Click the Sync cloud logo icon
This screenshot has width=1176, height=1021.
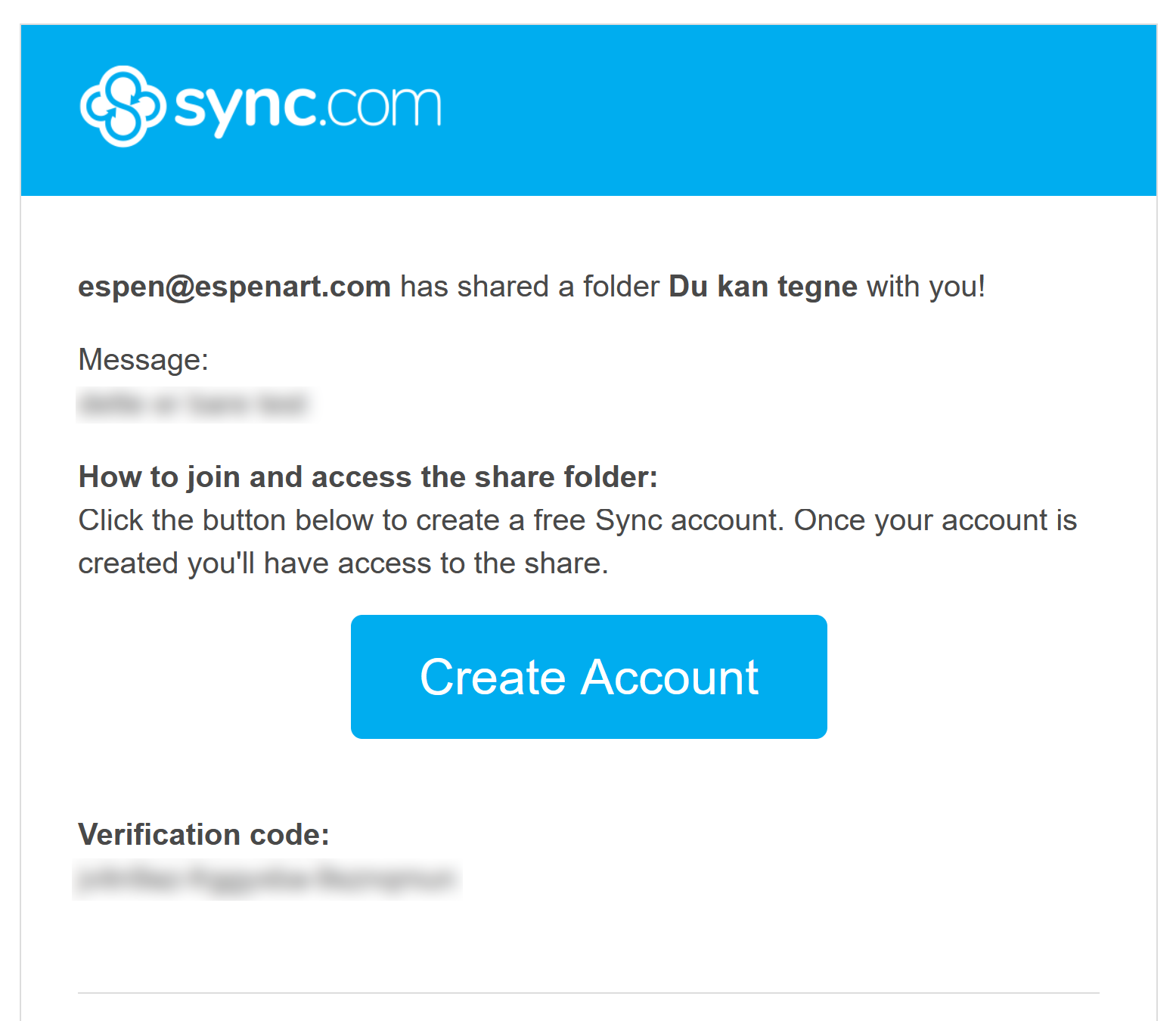123,106
